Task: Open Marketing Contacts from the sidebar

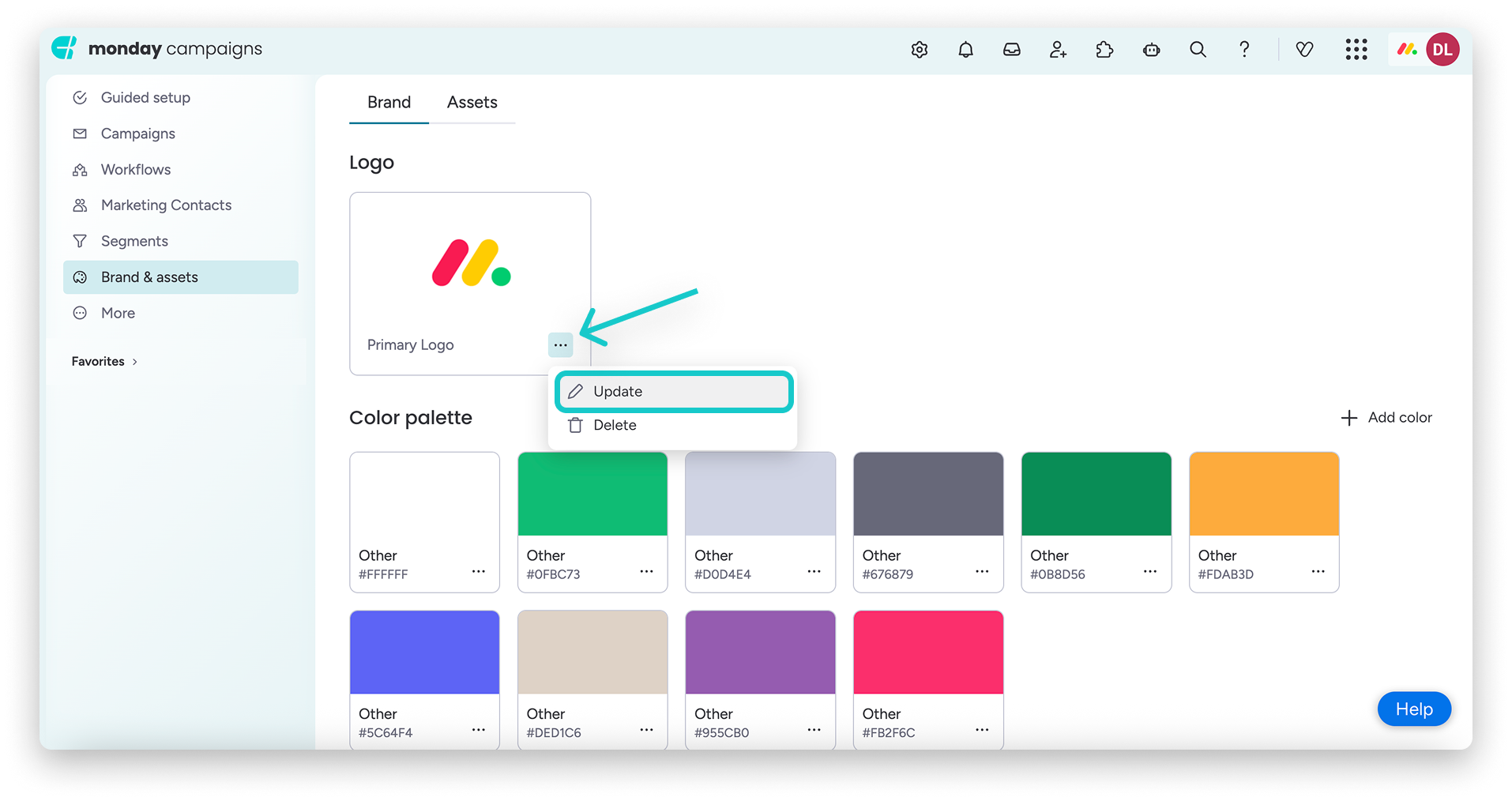Action: click(181, 205)
